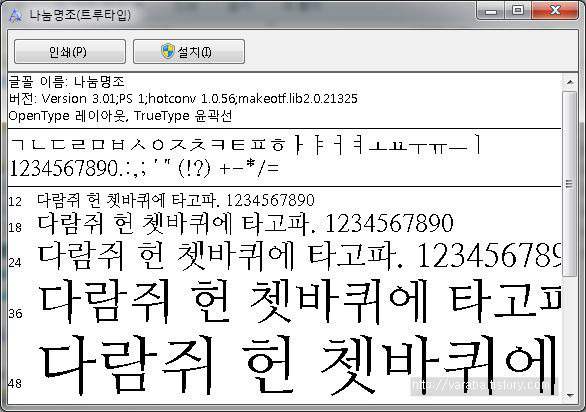
Task: Click the size 48 sample text line
Action: pos(298,365)
